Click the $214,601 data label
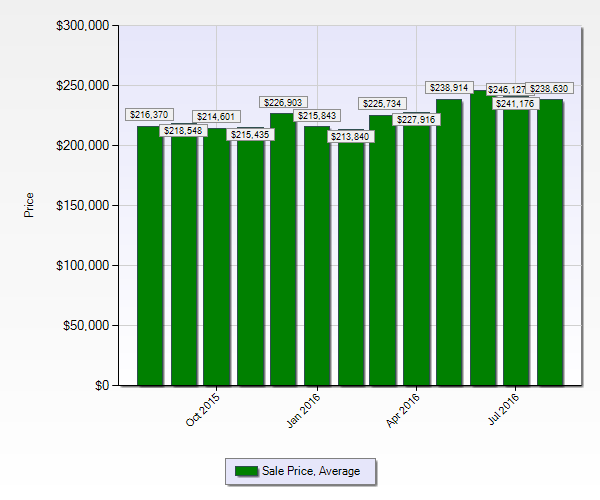Screen dimensions: 600x500 [x=216, y=117]
